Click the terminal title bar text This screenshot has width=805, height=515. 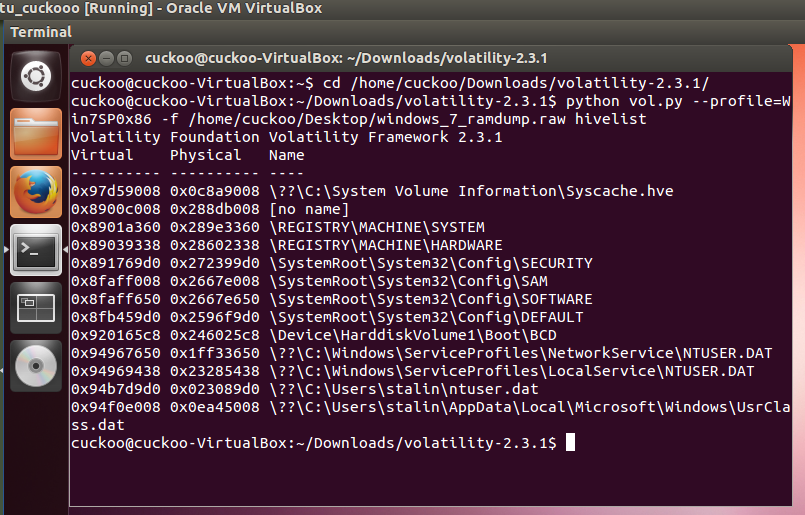[x=346, y=58]
